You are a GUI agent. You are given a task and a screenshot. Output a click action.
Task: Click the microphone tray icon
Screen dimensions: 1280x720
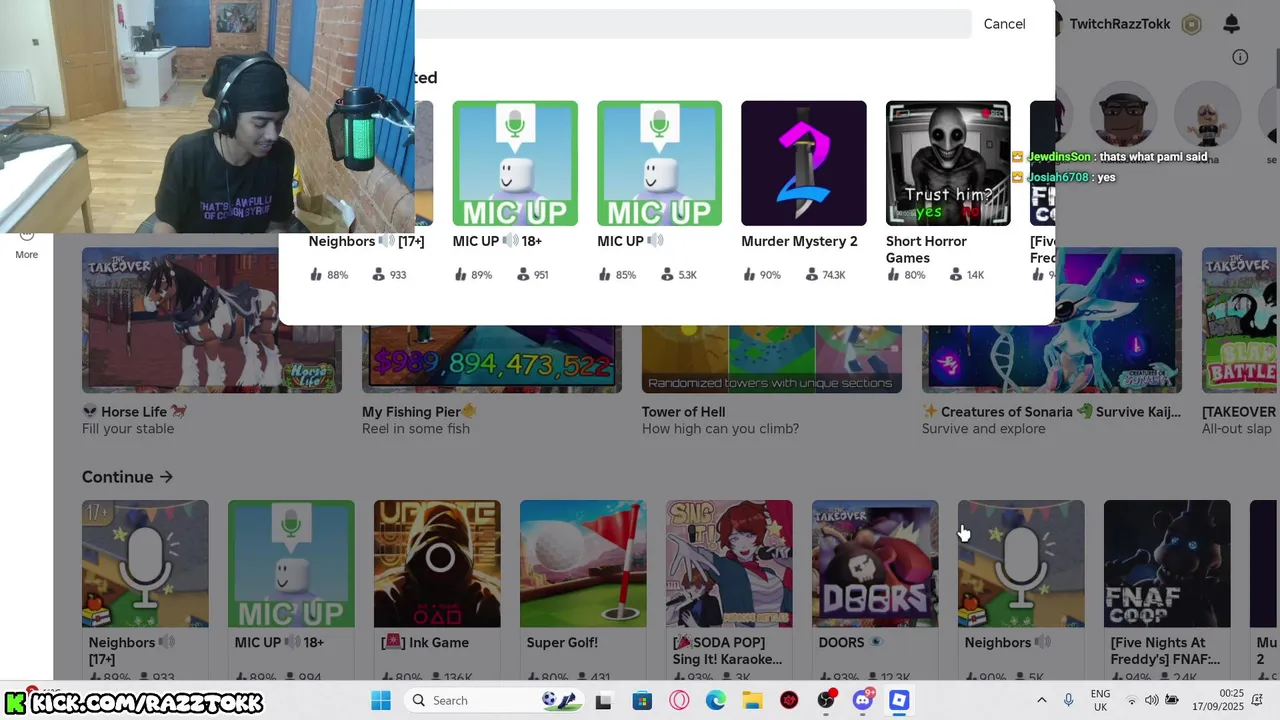[1068, 700]
